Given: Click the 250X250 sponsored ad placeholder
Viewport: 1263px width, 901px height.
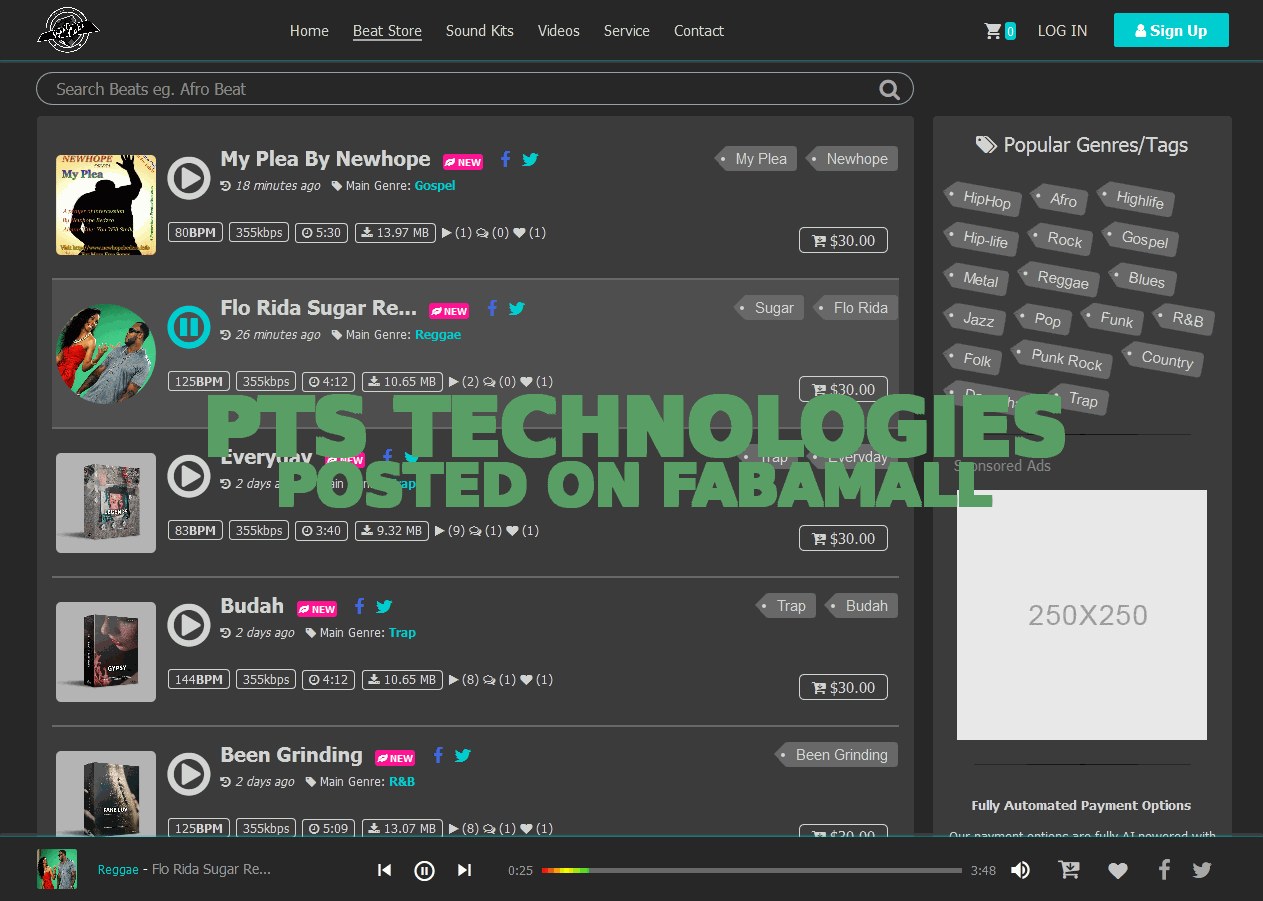Looking at the screenshot, I should pyautogui.click(x=1082, y=615).
